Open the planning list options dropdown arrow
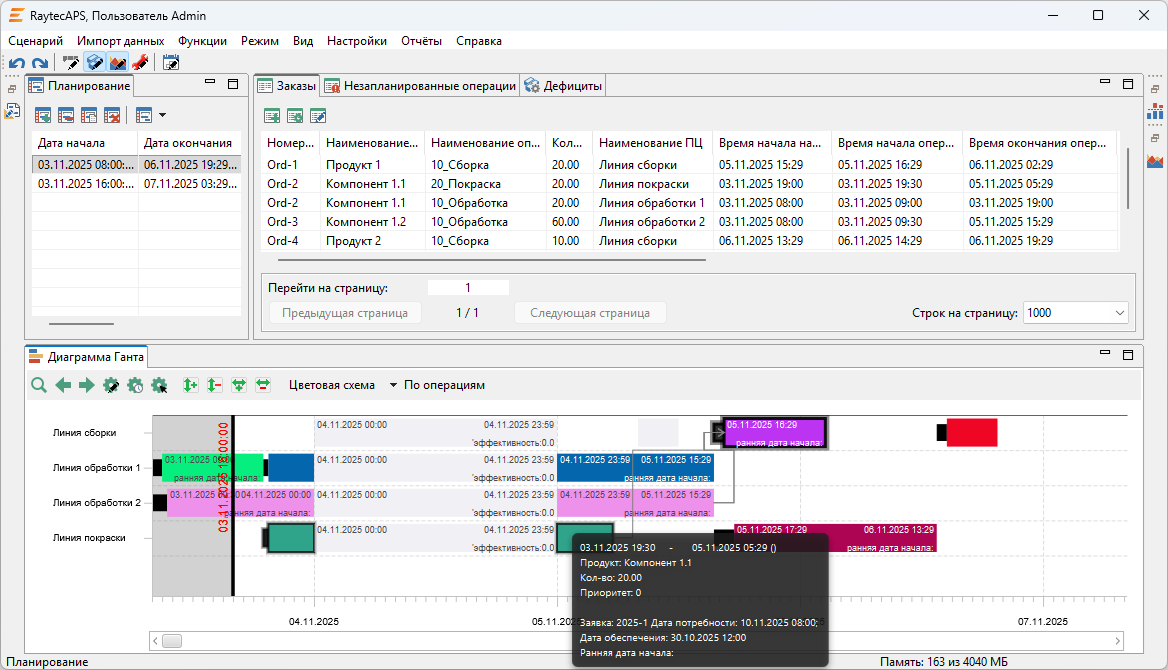This screenshot has width=1168, height=670. [162, 116]
